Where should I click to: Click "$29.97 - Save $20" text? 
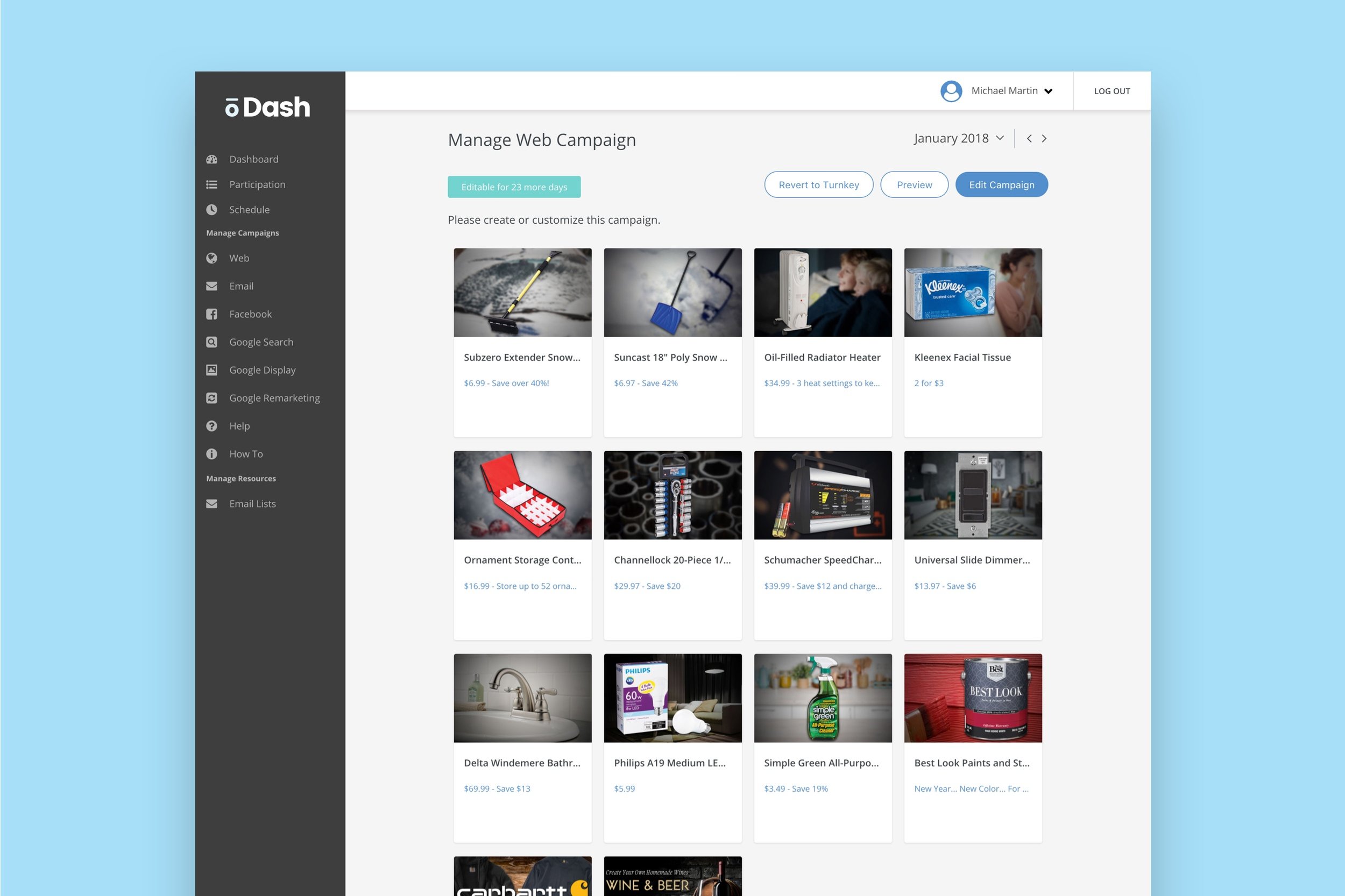(647, 586)
